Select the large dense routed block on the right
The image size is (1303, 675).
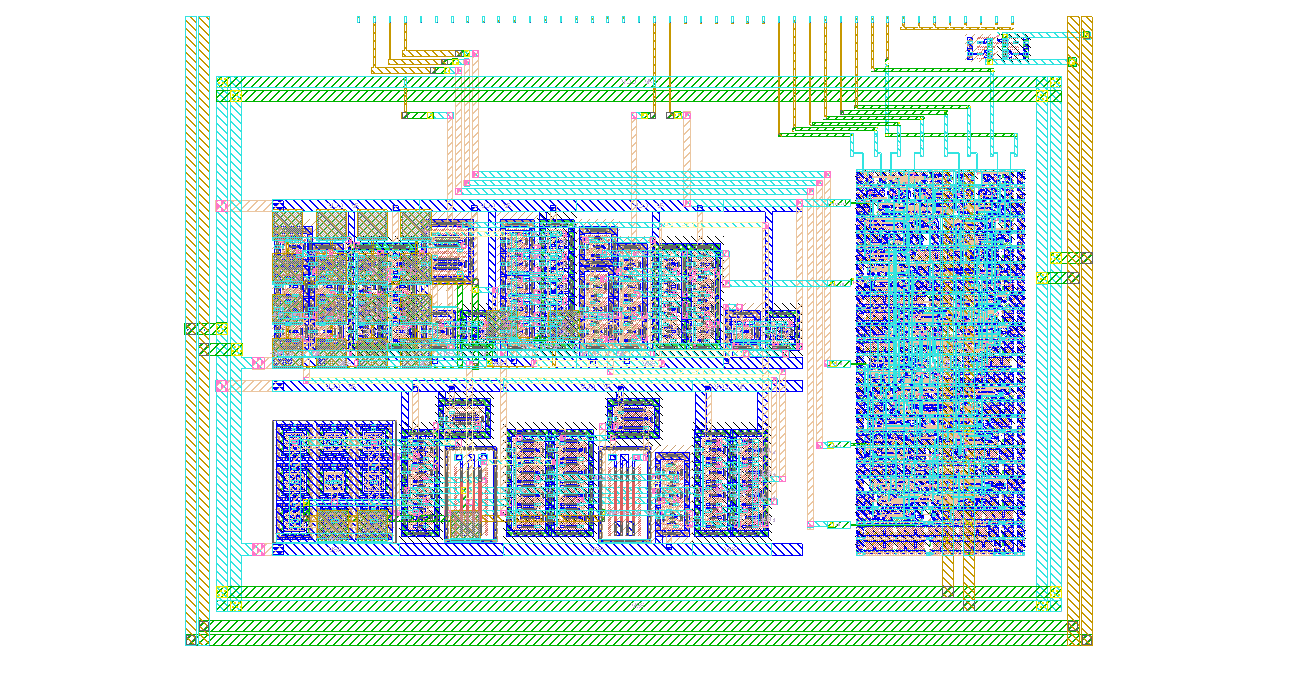[941, 362]
